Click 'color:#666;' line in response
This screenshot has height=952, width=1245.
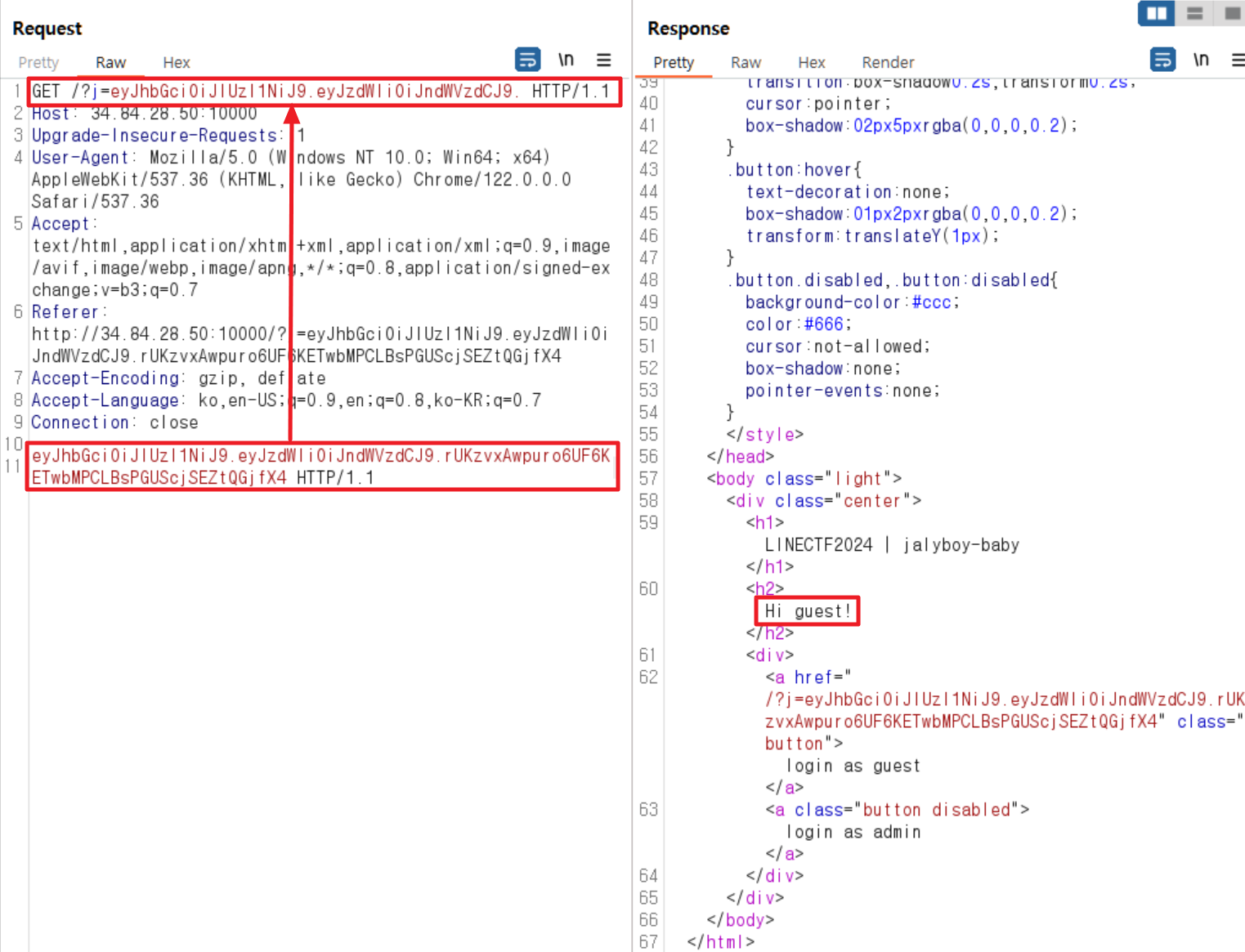[x=798, y=324]
